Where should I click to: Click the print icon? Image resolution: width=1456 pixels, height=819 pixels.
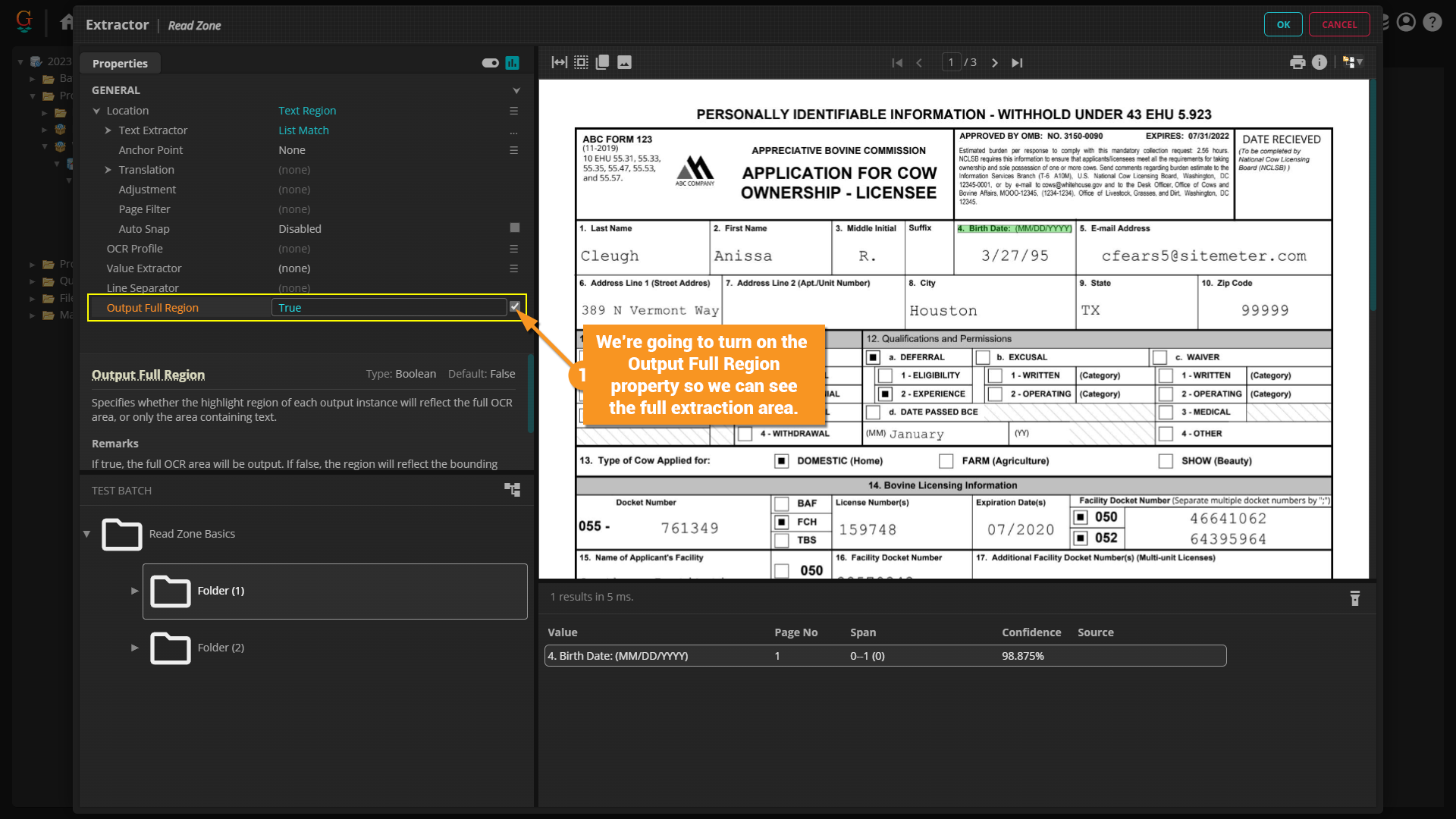click(1298, 63)
